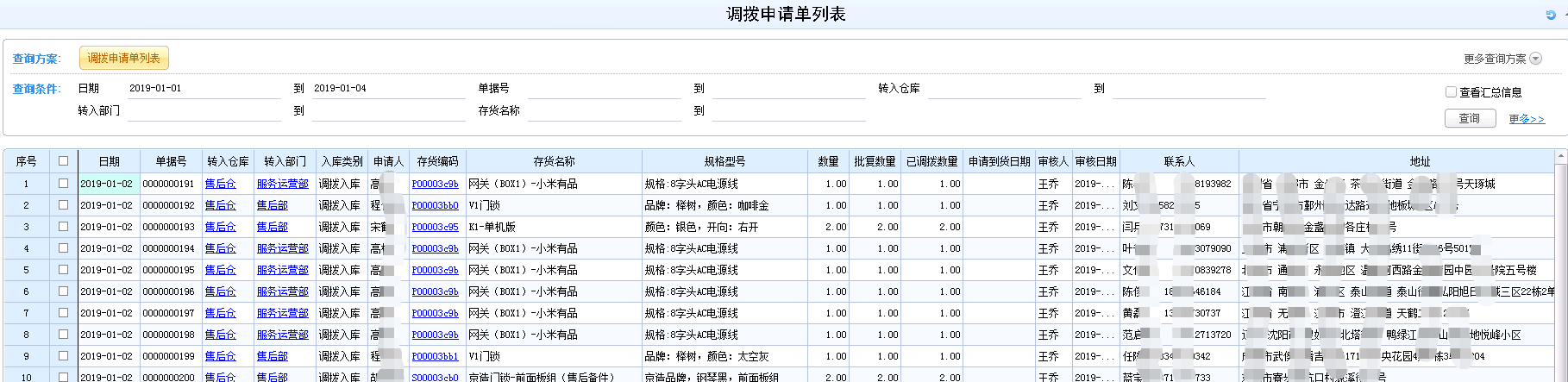Click the 售后部 link in row 2
Viewport: 1568px width, 382px height.
coord(272,205)
